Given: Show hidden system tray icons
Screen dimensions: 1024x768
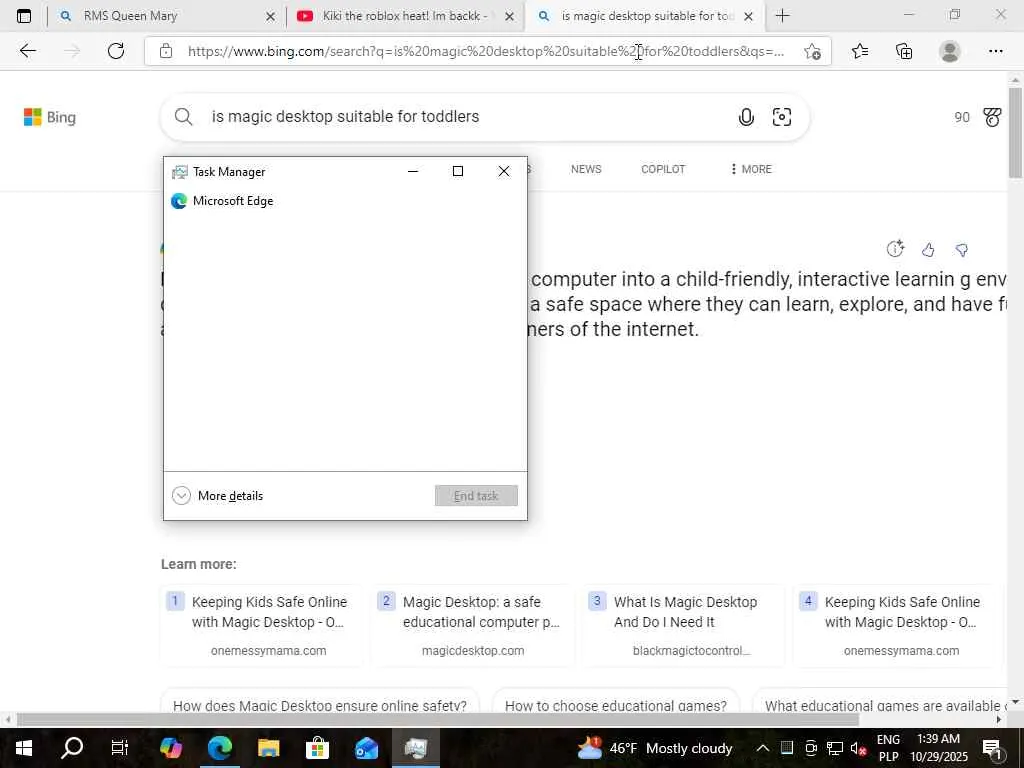Looking at the screenshot, I should [762, 748].
